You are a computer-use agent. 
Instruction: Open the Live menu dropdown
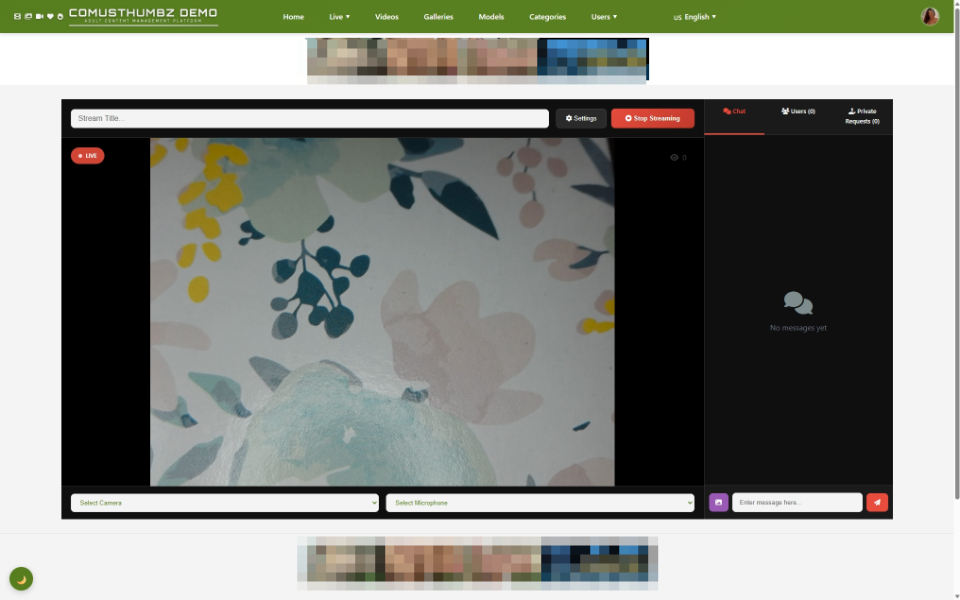(x=339, y=17)
